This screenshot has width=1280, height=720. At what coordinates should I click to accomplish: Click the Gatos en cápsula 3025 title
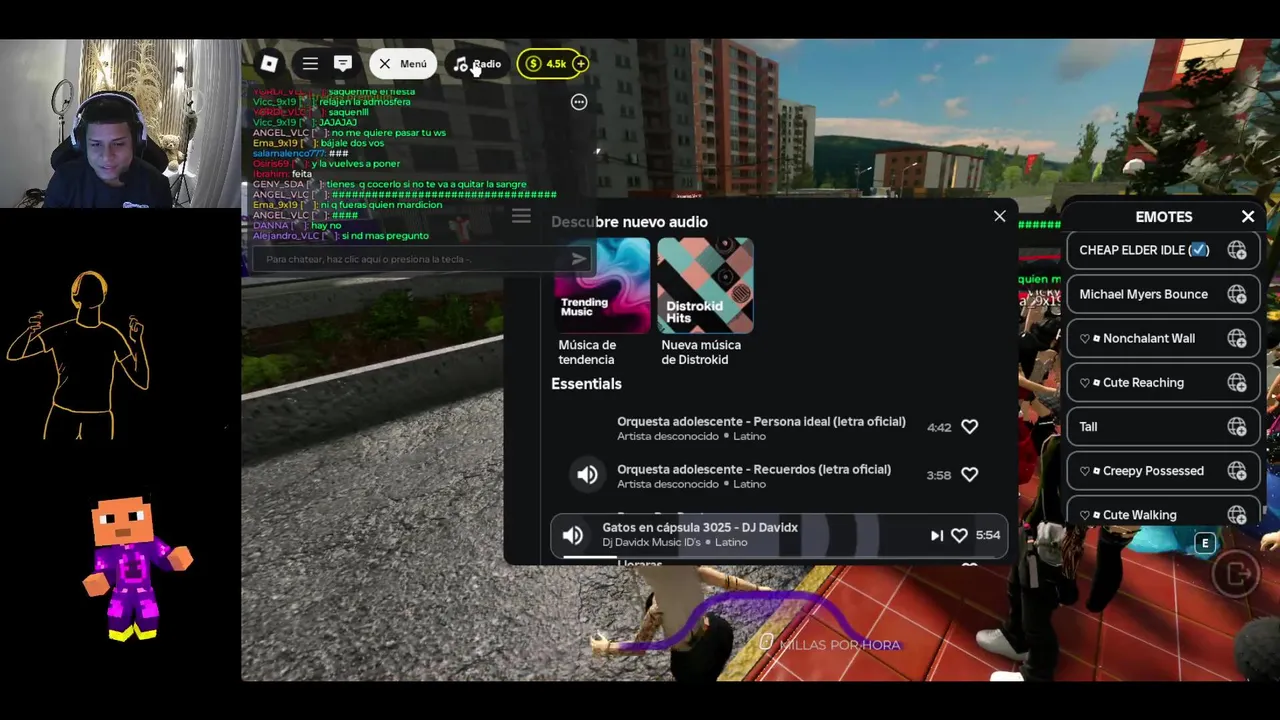700,527
